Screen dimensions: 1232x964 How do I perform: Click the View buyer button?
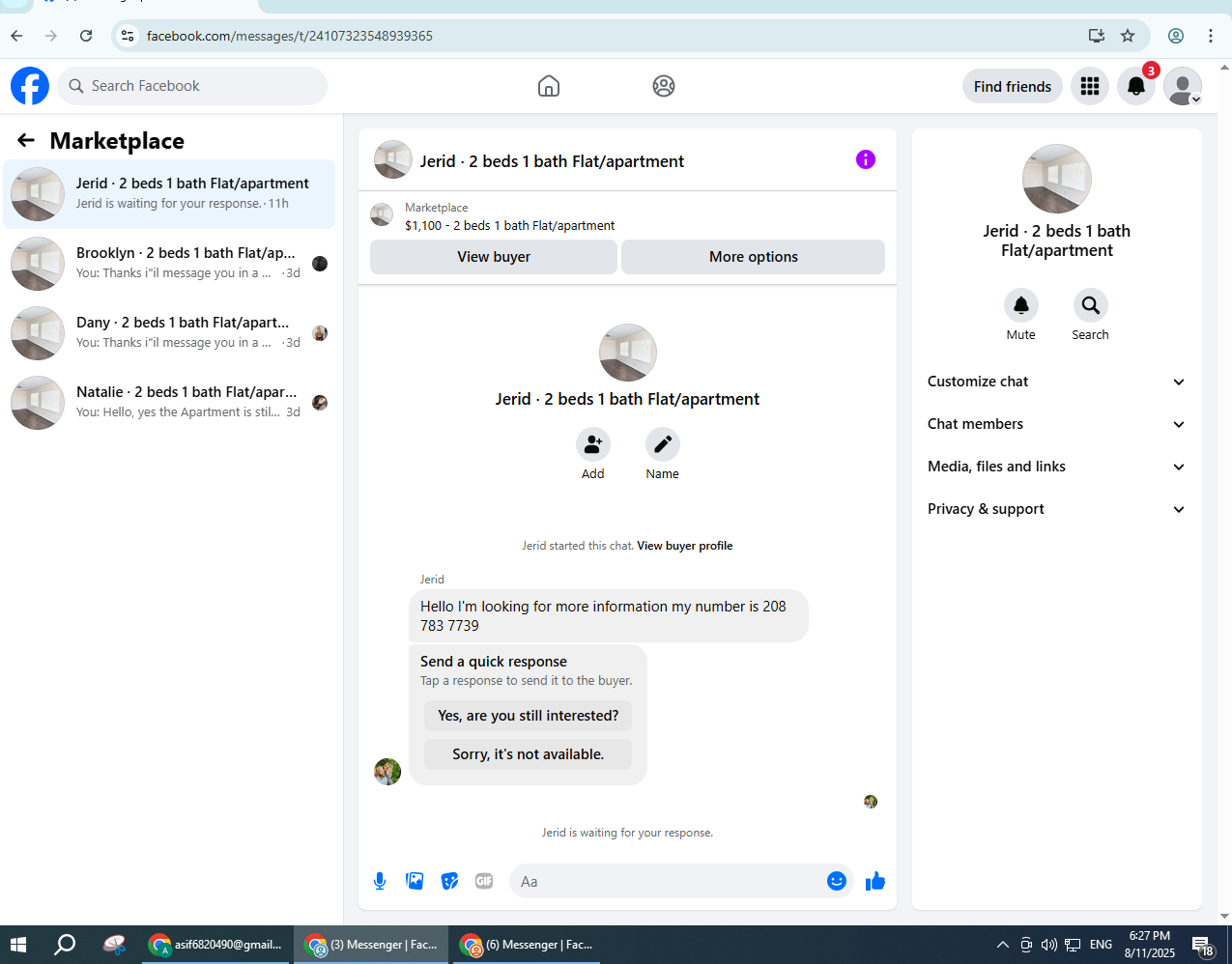(494, 257)
